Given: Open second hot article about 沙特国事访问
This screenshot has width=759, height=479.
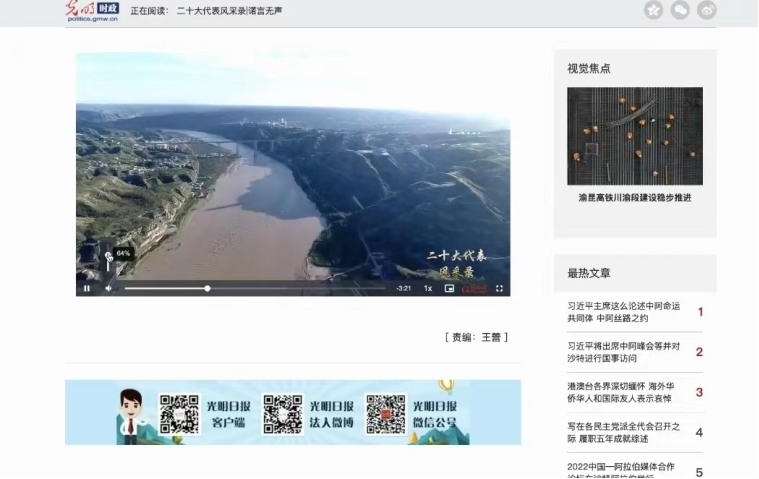Looking at the screenshot, I should coord(623,352).
